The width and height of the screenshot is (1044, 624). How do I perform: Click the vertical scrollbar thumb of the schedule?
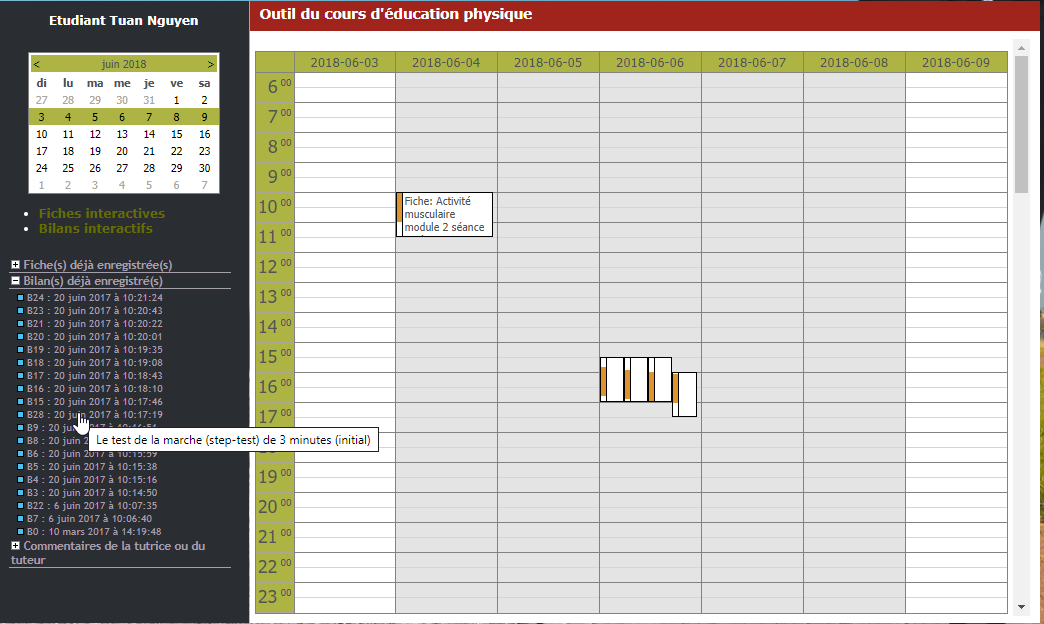pos(1021,125)
